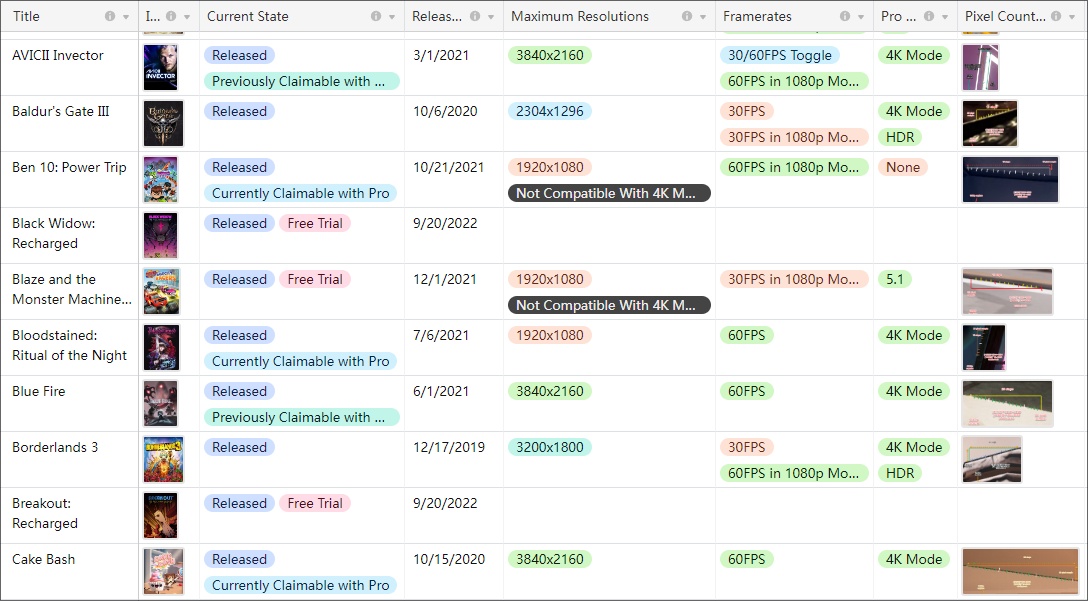Open the Pro column dropdown arrow
The image size is (1088, 601).
pos(945,17)
